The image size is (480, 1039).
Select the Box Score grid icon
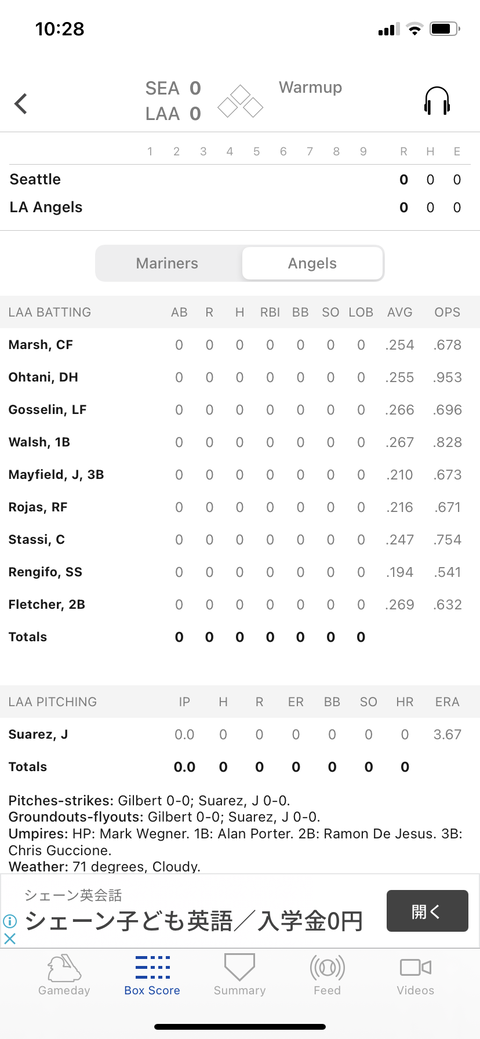152,967
